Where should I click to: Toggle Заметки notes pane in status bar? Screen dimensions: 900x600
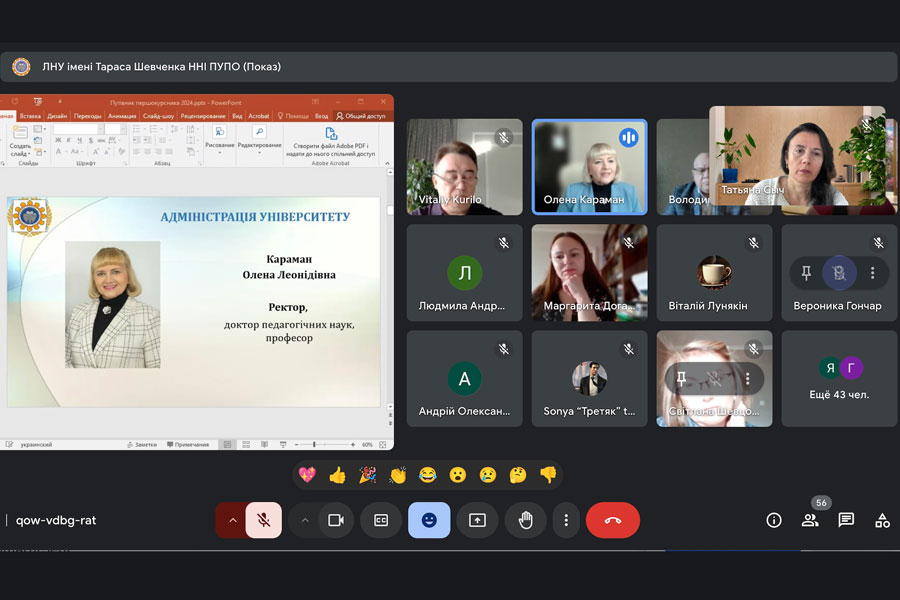(142, 444)
